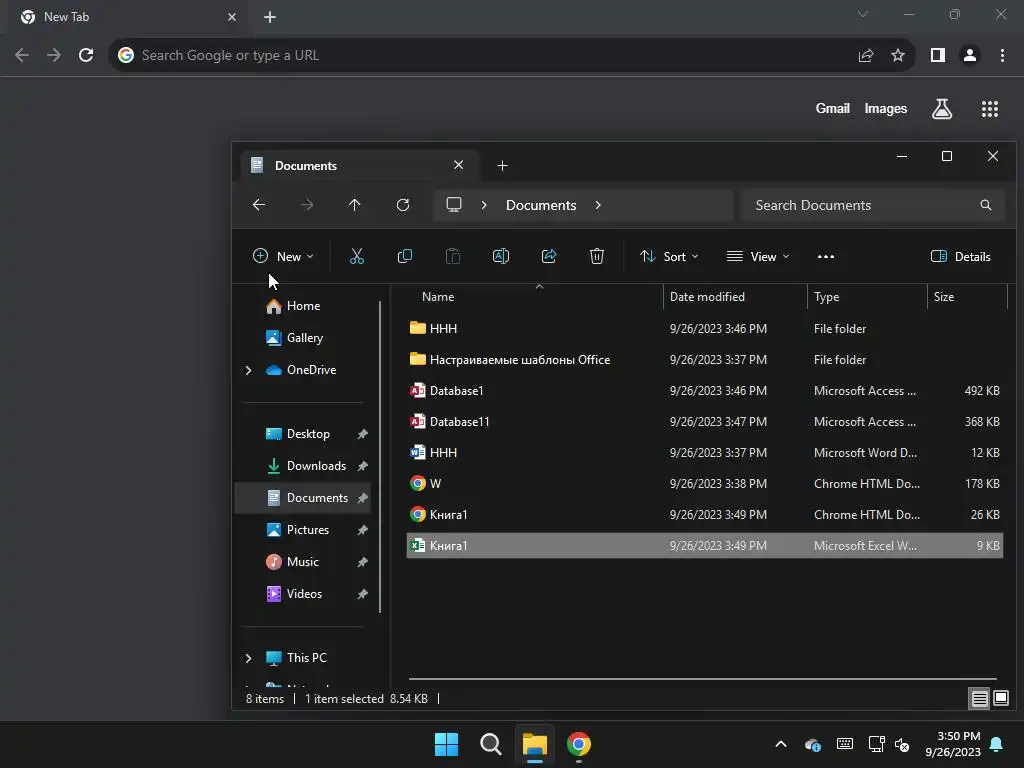Select the W Chrome HTML document
The height and width of the screenshot is (768, 1024).
(x=705, y=484)
